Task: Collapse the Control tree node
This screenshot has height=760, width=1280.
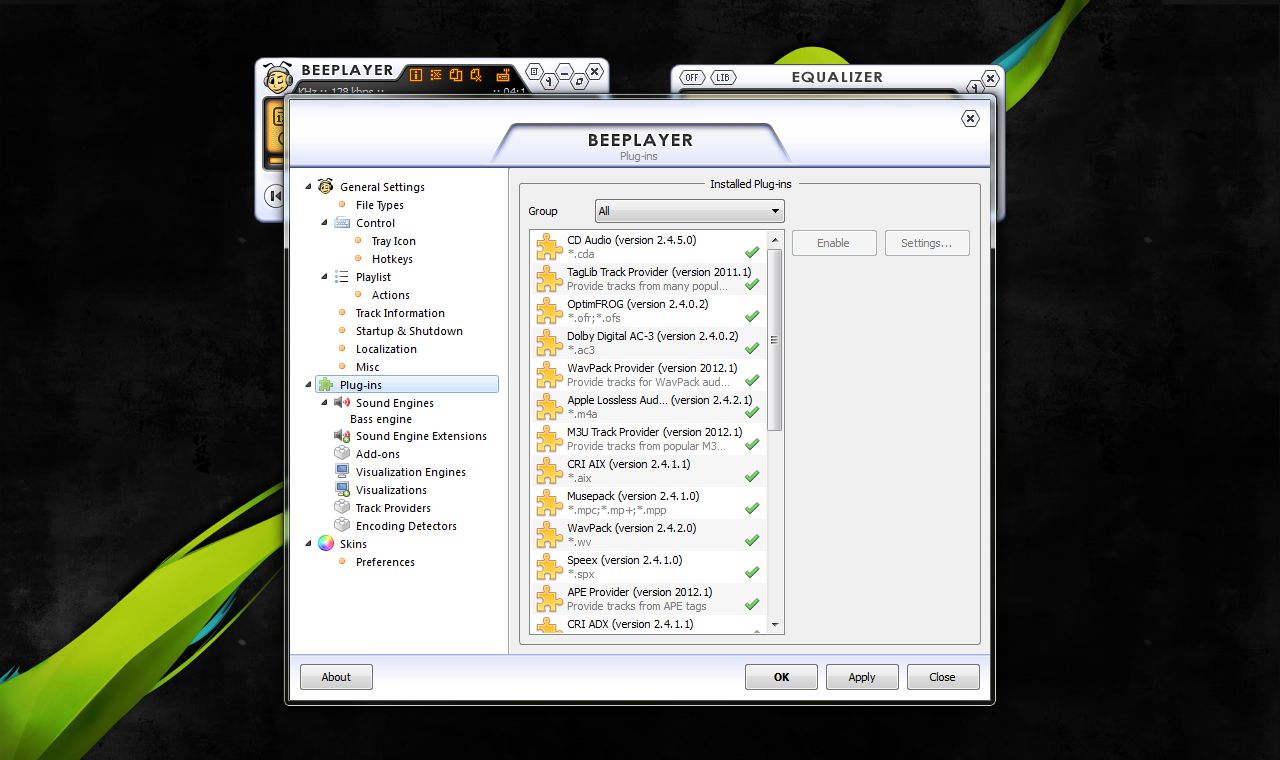Action: pyautogui.click(x=324, y=223)
